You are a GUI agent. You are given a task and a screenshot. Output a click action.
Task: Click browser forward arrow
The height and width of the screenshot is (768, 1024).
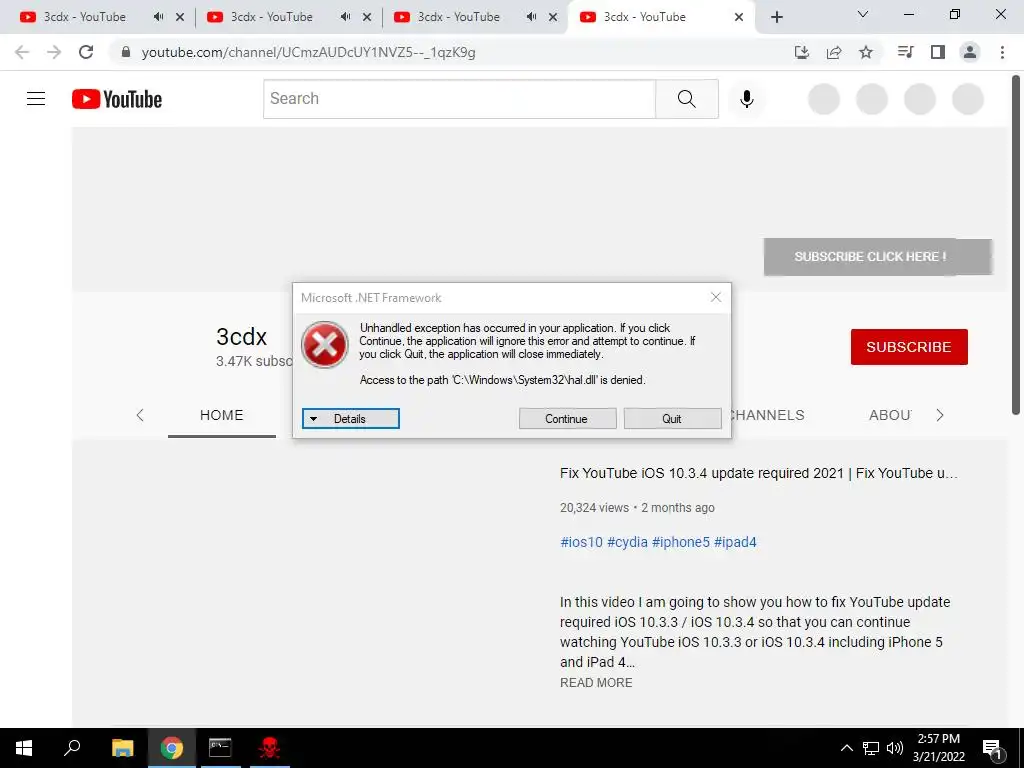pos(54,52)
